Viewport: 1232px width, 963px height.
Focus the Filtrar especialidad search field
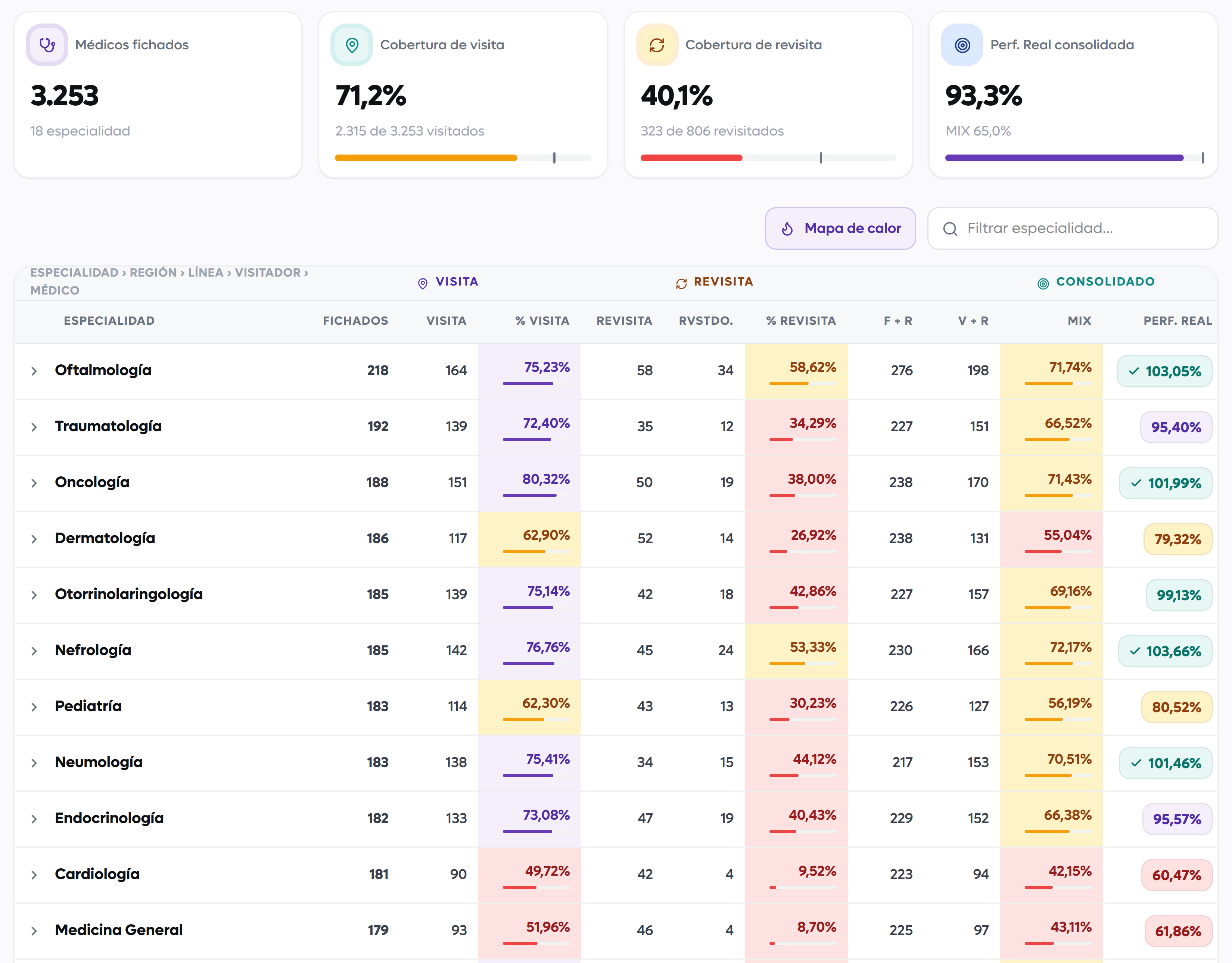pyautogui.click(x=1072, y=228)
